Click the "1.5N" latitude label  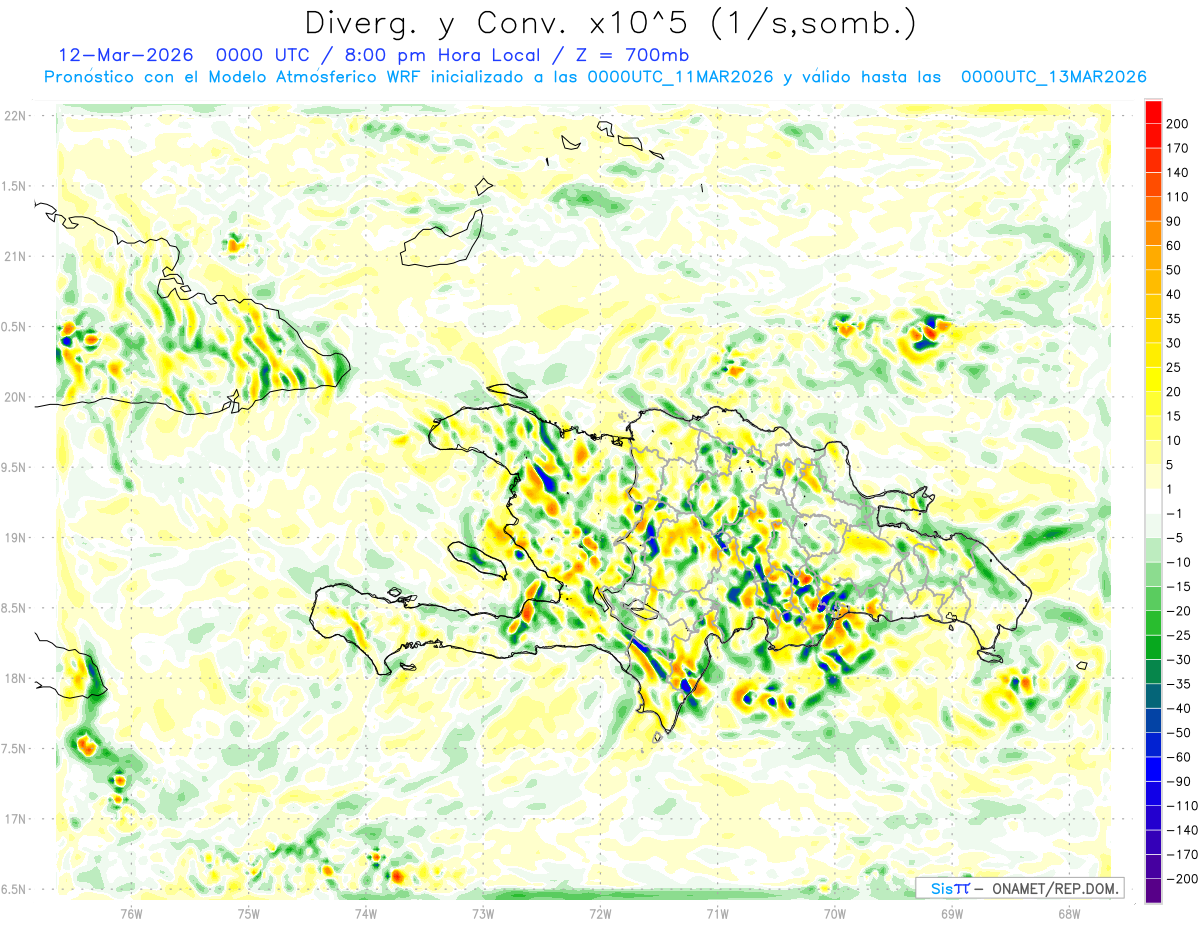[13, 186]
